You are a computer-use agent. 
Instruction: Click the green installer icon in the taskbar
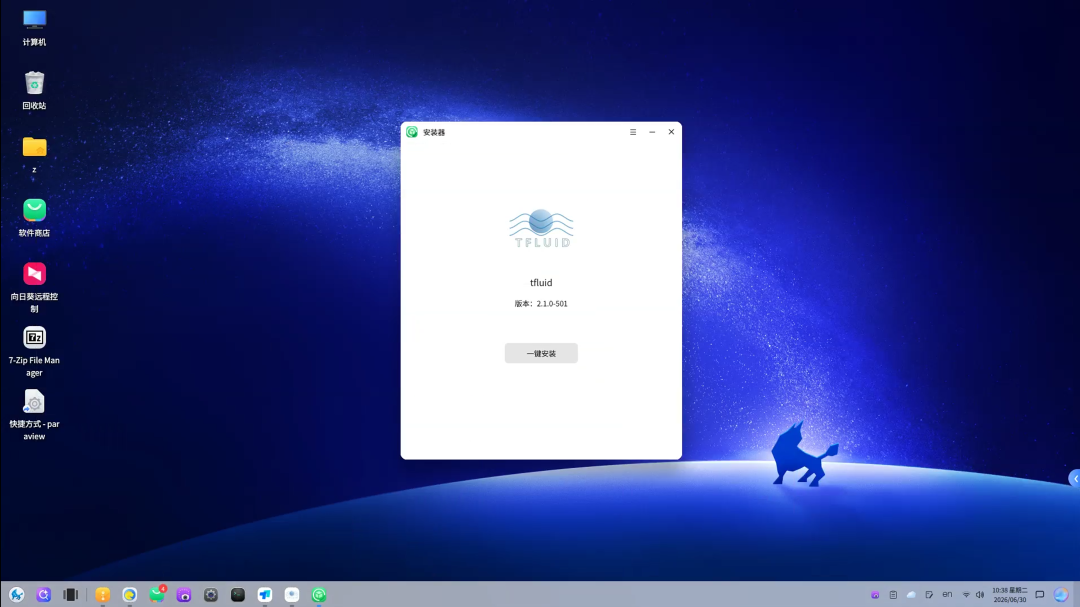click(319, 595)
